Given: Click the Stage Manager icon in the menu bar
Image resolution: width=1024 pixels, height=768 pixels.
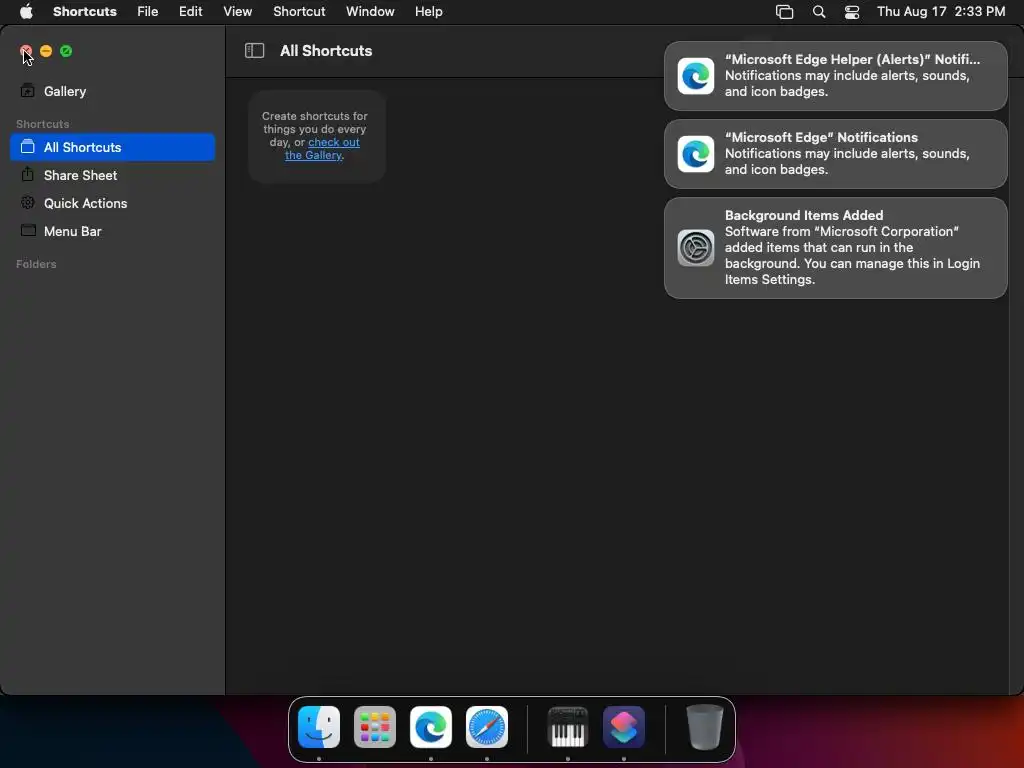Looking at the screenshot, I should (784, 12).
